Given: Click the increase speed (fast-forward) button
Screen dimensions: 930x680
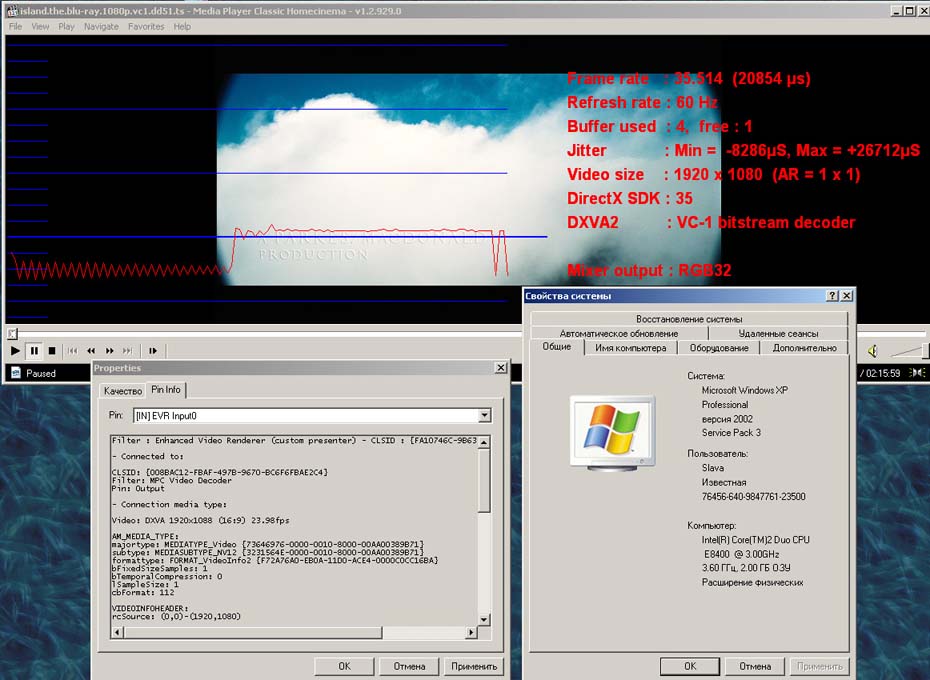Looking at the screenshot, I should point(109,351).
